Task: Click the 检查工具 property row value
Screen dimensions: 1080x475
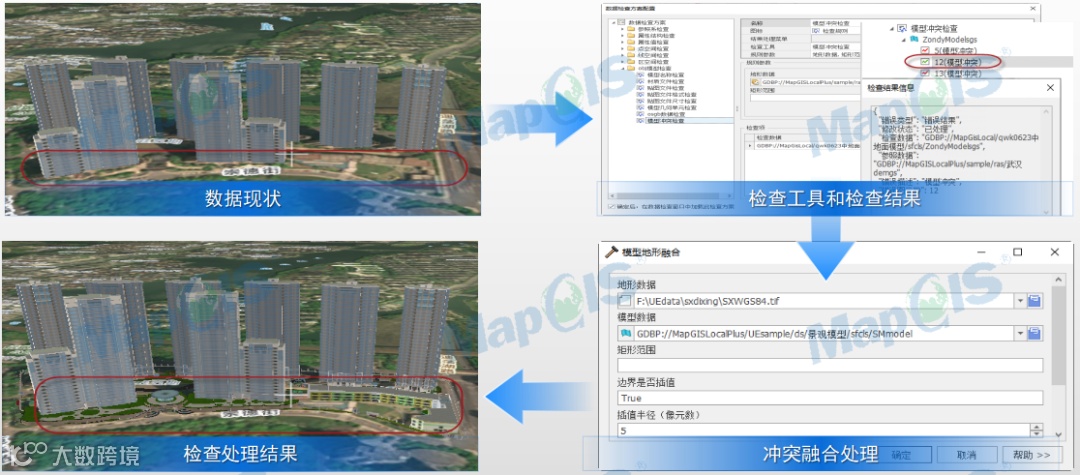Action: [835, 46]
